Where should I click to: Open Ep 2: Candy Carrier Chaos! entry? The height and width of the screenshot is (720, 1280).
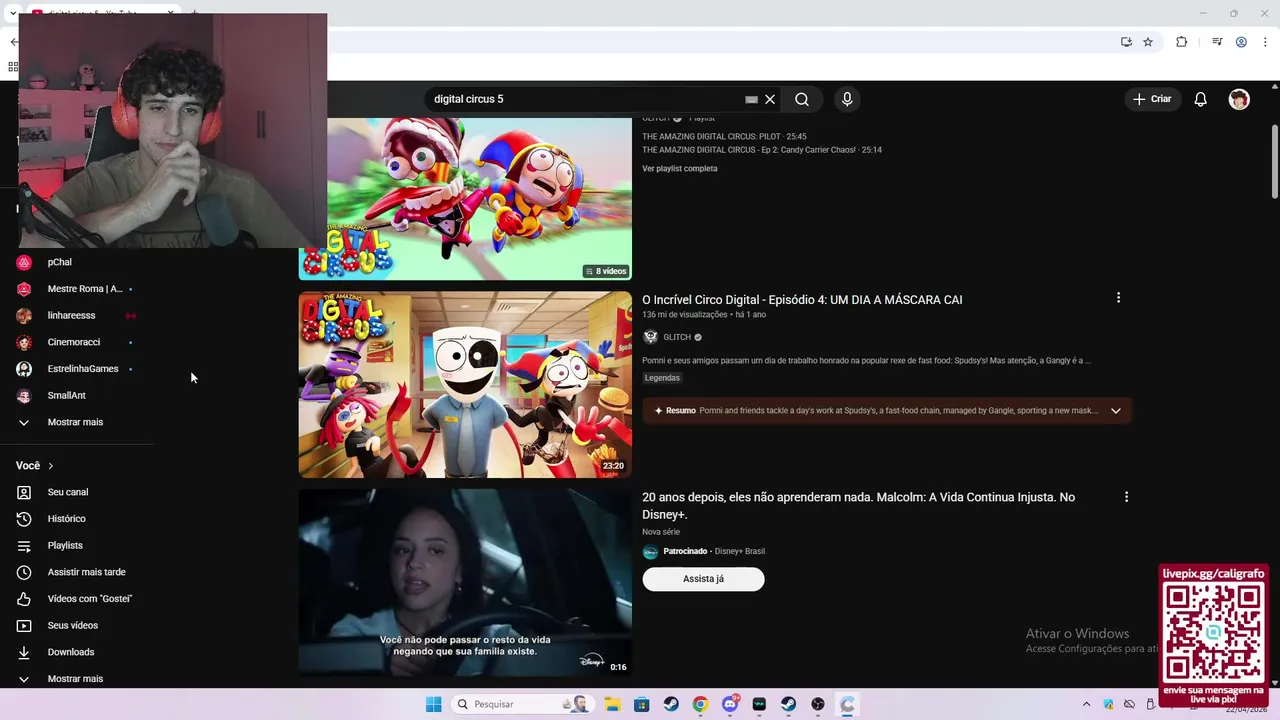point(762,150)
